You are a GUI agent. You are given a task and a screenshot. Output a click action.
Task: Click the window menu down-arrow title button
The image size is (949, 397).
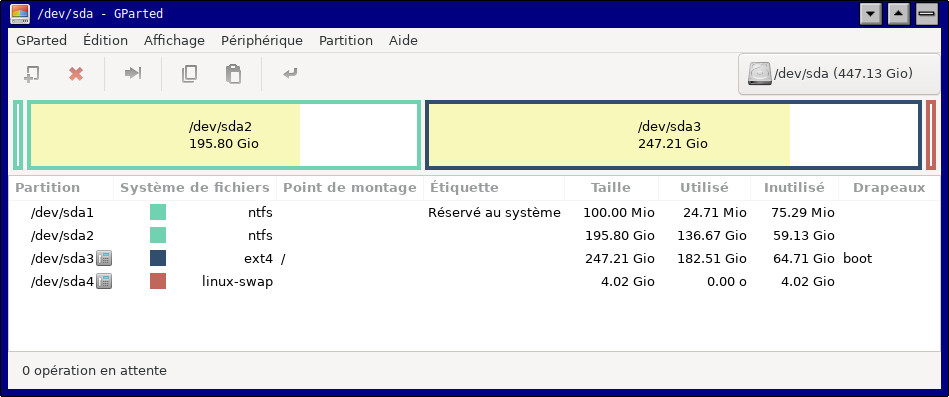[x=870, y=13]
